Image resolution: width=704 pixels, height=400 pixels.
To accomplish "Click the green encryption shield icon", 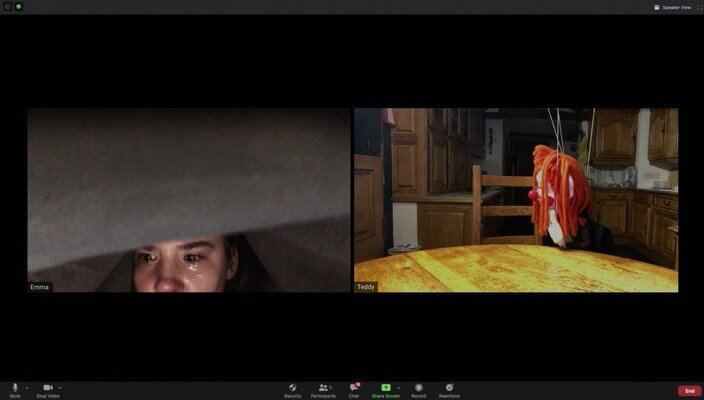I will pos(18,7).
